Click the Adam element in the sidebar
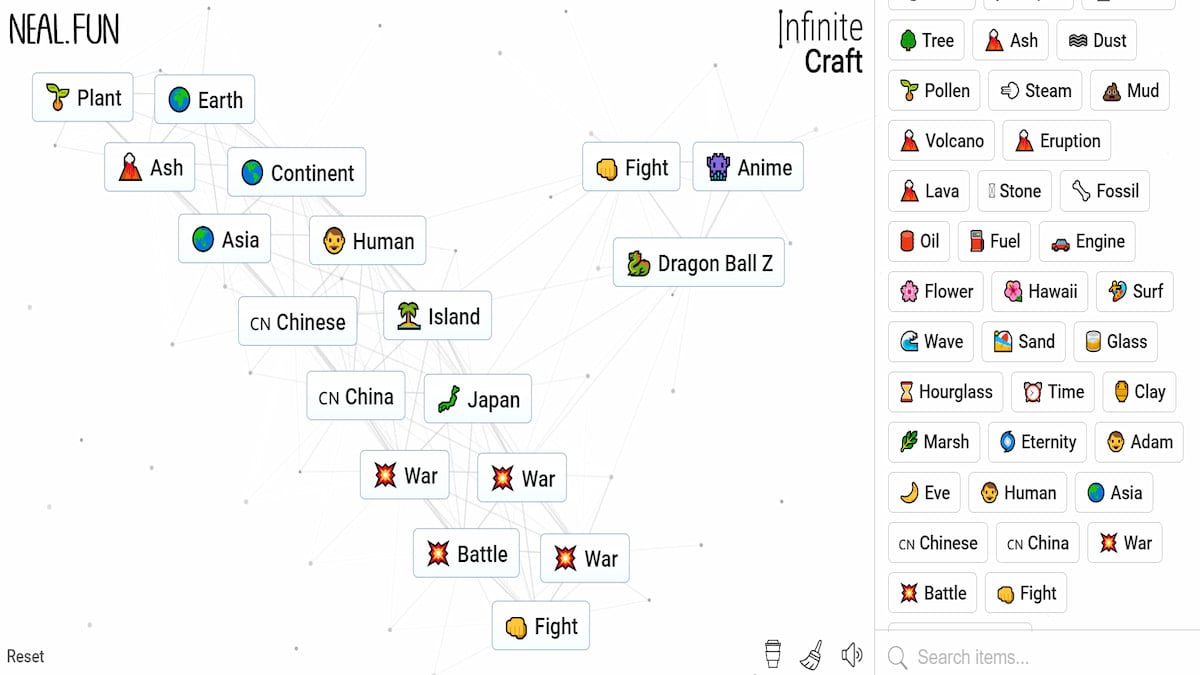 (x=1138, y=442)
